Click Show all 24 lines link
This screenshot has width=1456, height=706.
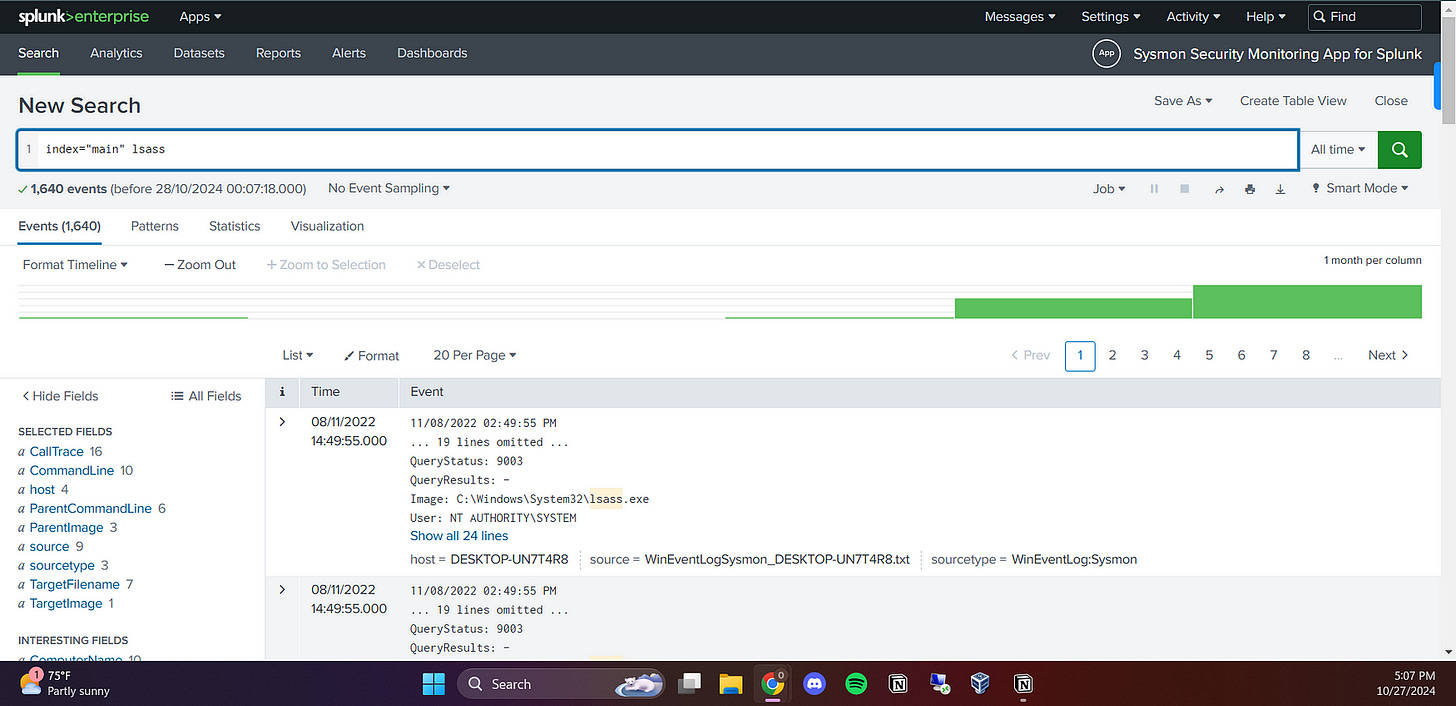[x=459, y=536]
